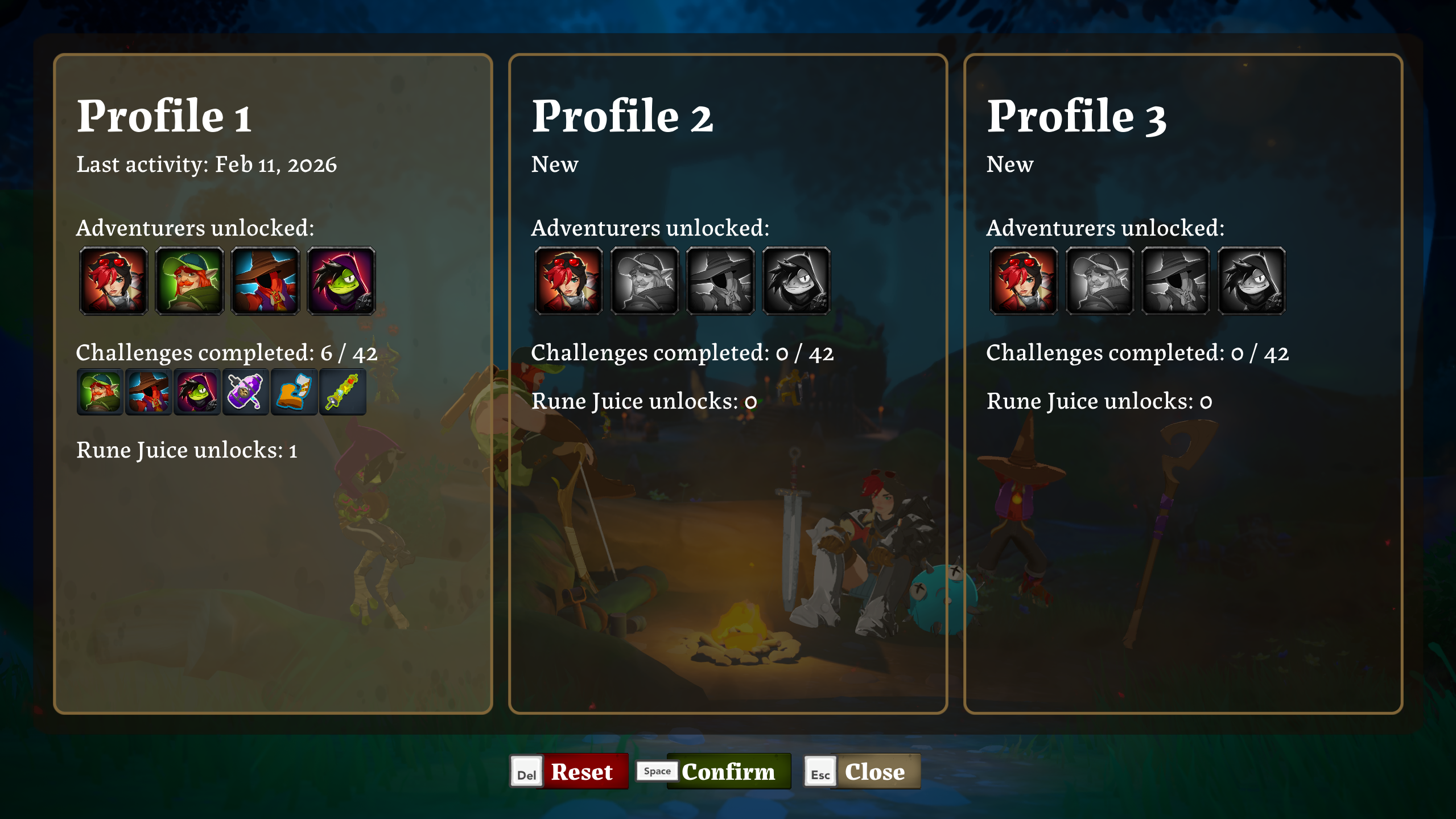1456x819 pixels.
Task: Click the red-haired adventurer portrait in Profile 3
Action: tap(1024, 281)
